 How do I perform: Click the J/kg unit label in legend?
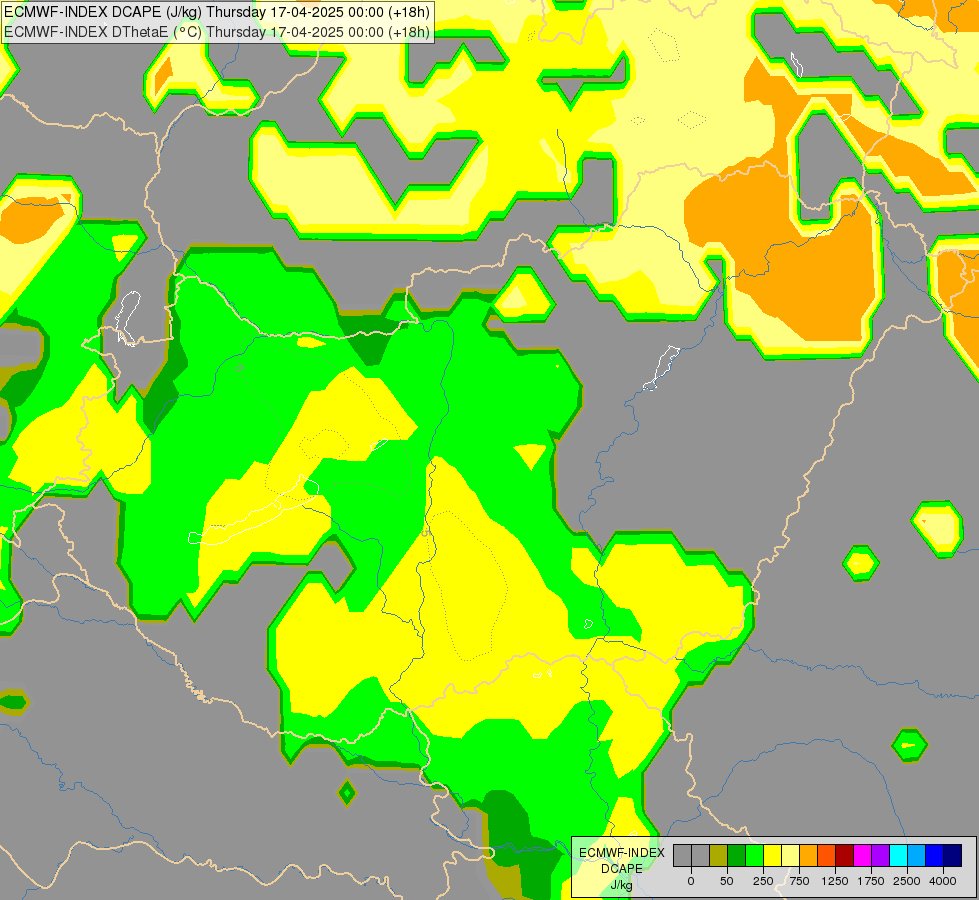tap(622, 885)
